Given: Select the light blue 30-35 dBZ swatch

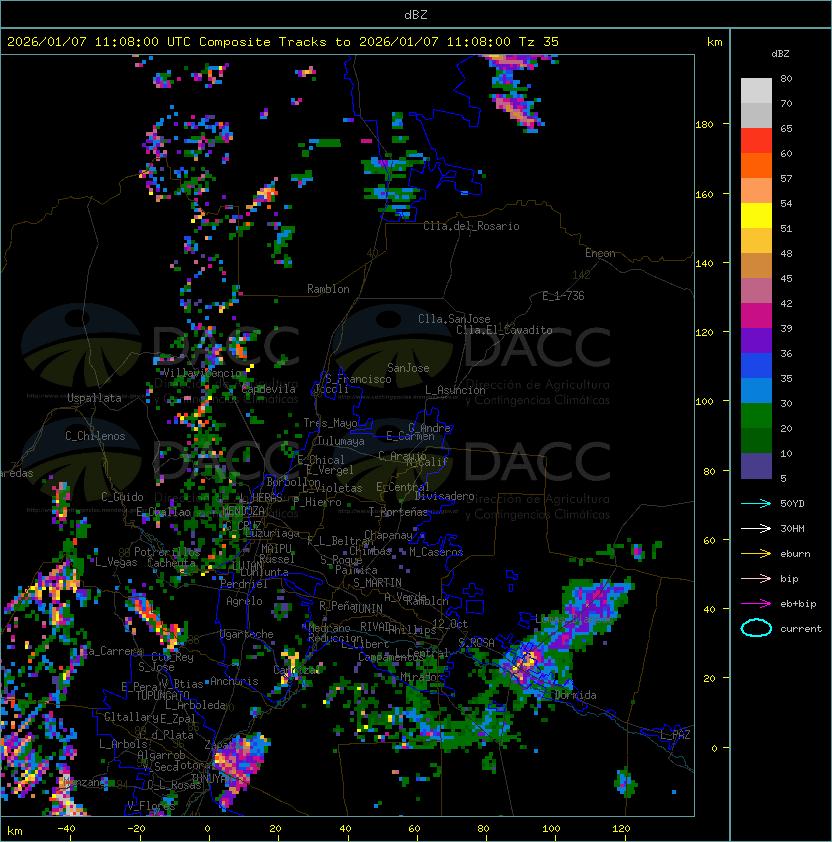Looking at the screenshot, I should tap(756, 391).
